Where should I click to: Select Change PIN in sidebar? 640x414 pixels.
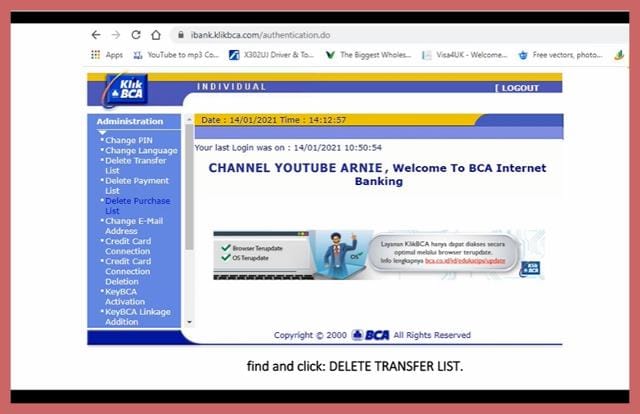(128, 140)
